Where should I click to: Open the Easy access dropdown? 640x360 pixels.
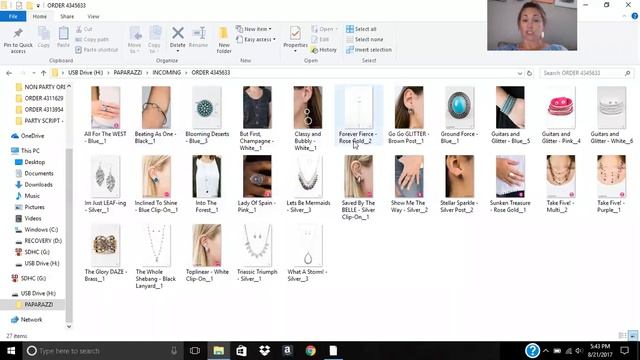tap(256, 39)
